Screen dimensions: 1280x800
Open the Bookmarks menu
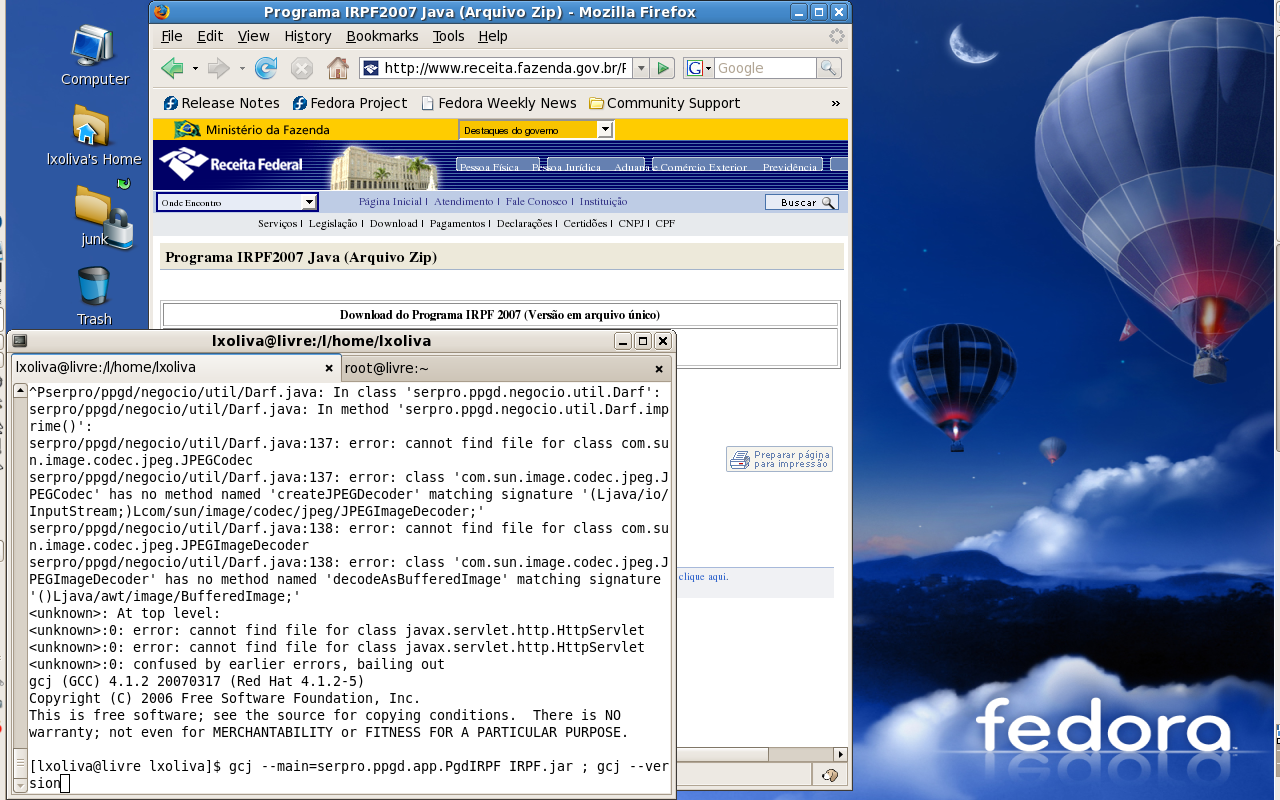point(382,36)
